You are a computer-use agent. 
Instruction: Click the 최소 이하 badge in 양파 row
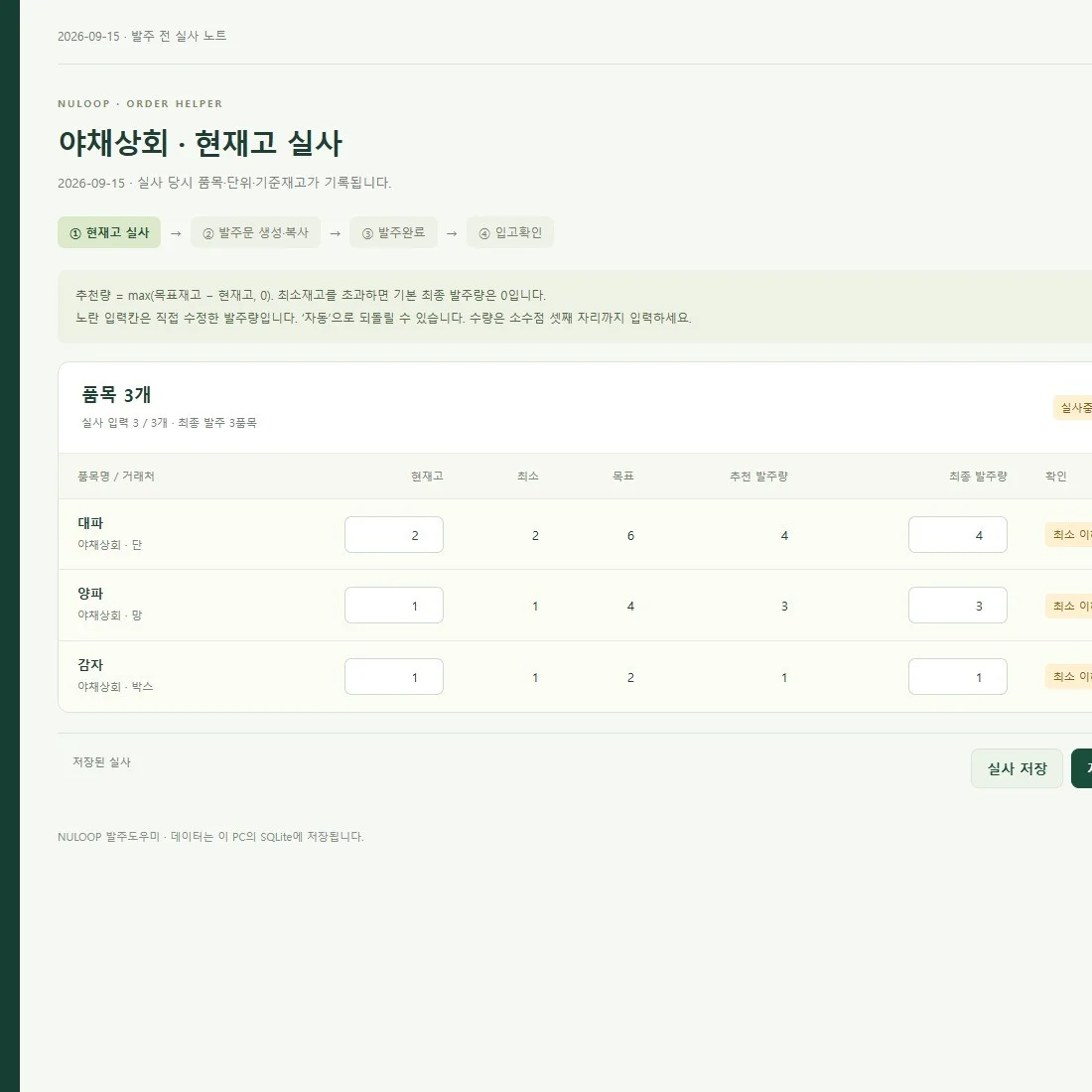(x=1068, y=606)
